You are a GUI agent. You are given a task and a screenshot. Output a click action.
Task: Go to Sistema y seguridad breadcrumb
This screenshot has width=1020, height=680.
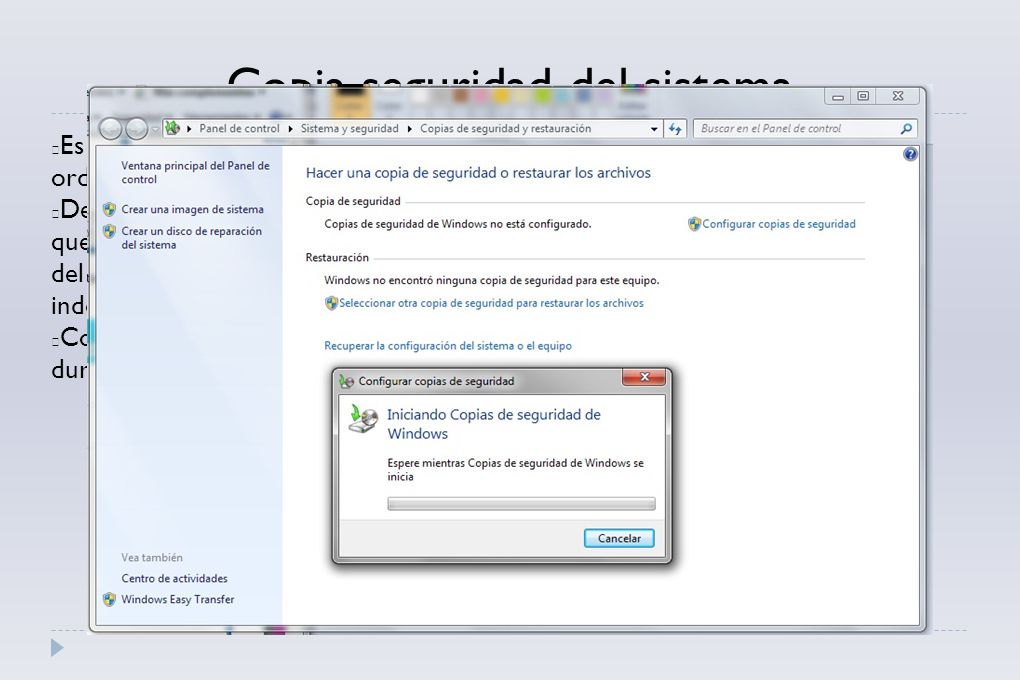pyautogui.click(x=349, y=129)
